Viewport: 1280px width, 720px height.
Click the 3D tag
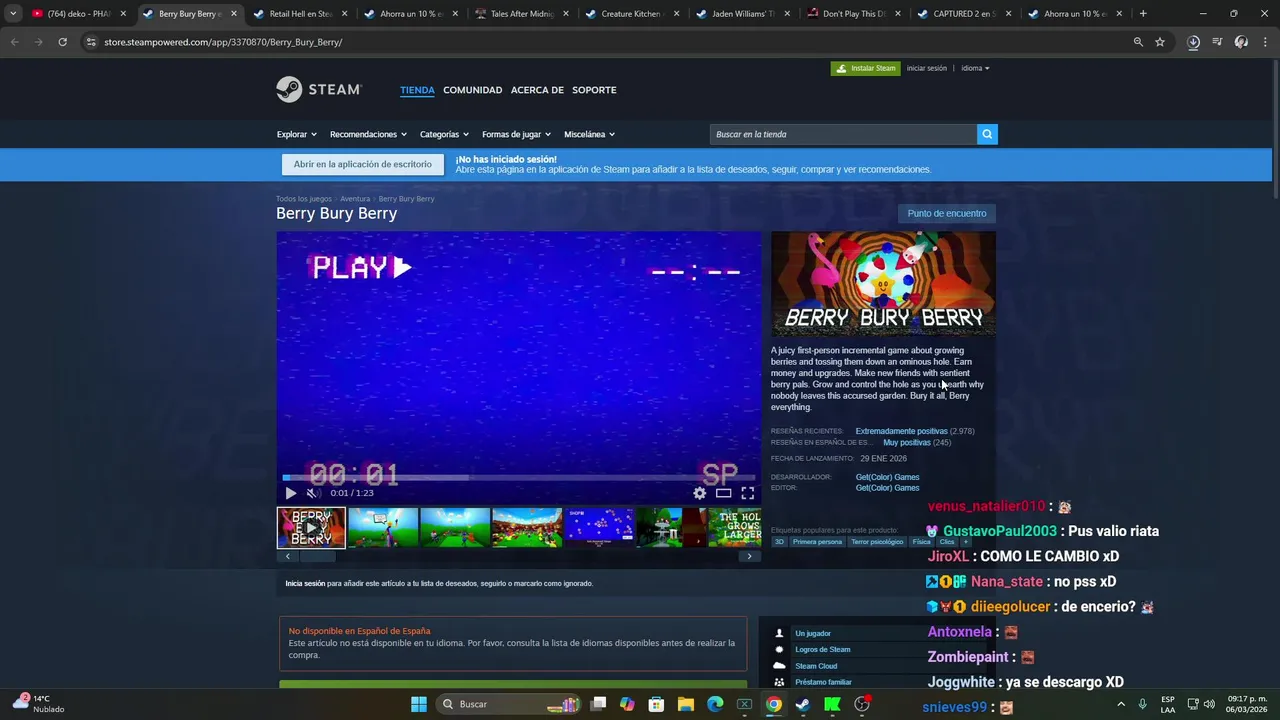point(779,542)
